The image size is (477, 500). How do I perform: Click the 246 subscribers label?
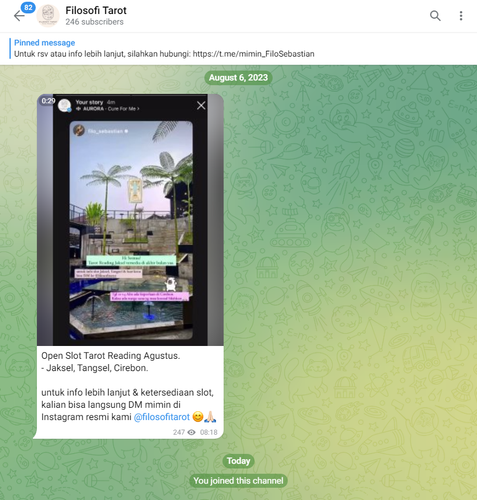pyautogui.click(x=94, y=22)
